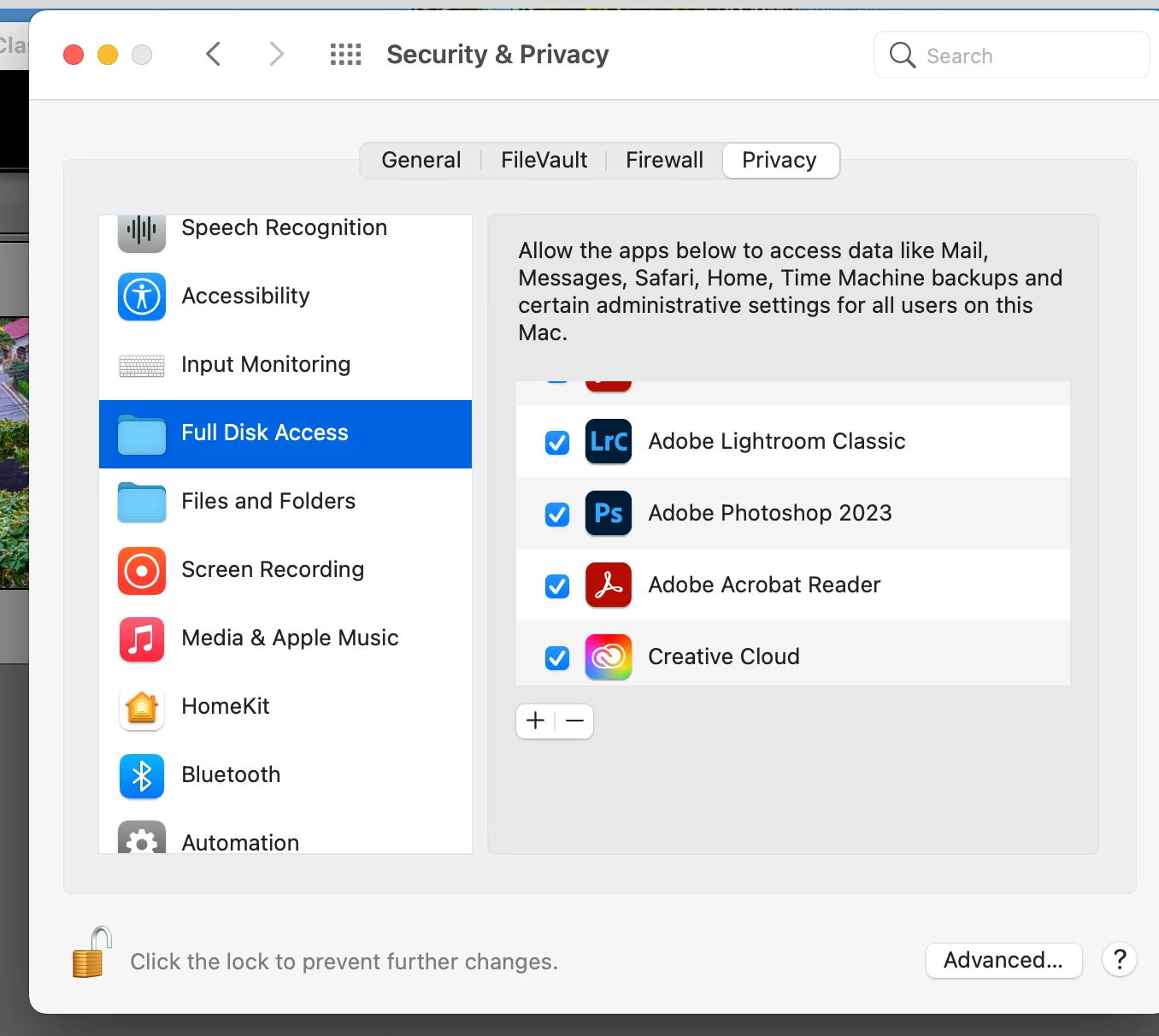Select the Privacy tab
Screen dimensions: 1159x1036
click(x=780, y=161)
